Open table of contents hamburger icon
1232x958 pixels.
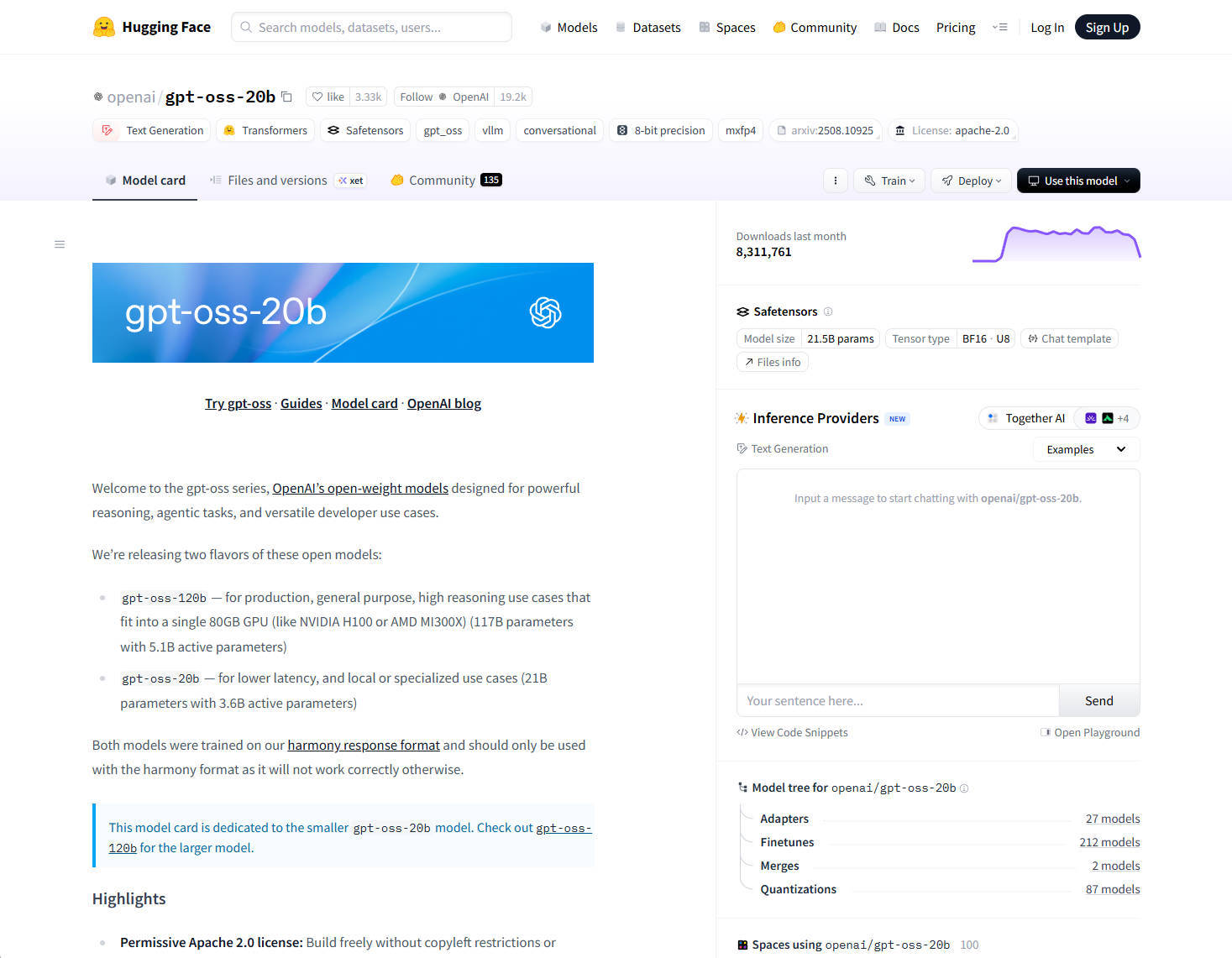[60, 244]
